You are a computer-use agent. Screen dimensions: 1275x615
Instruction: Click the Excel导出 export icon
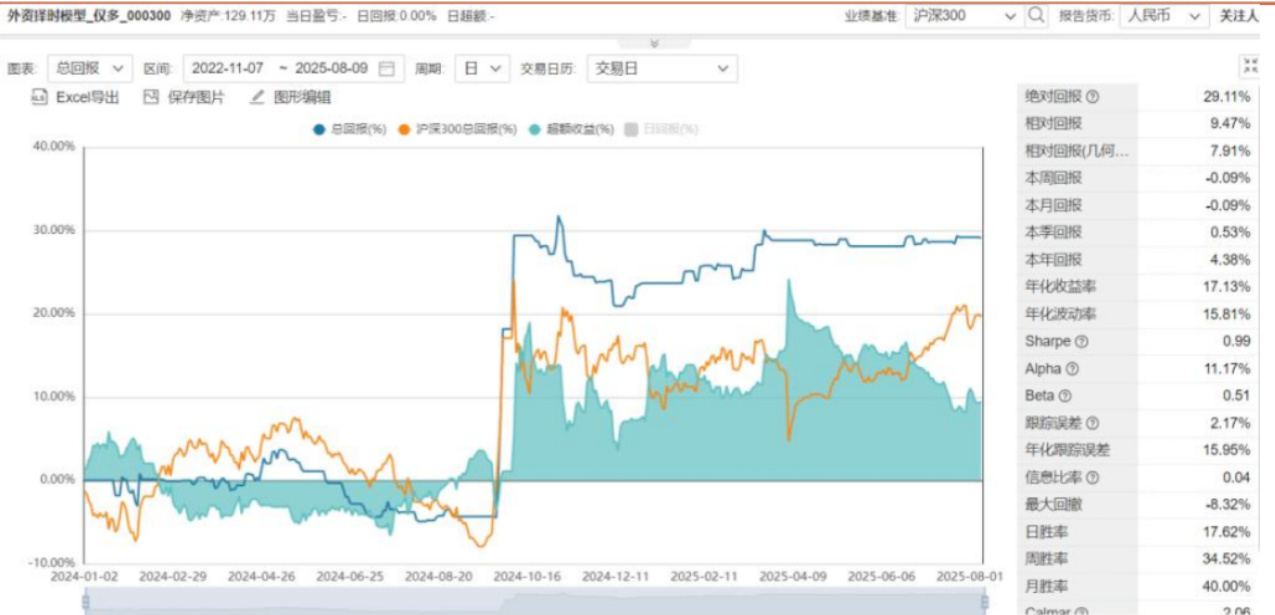[40, 97]
